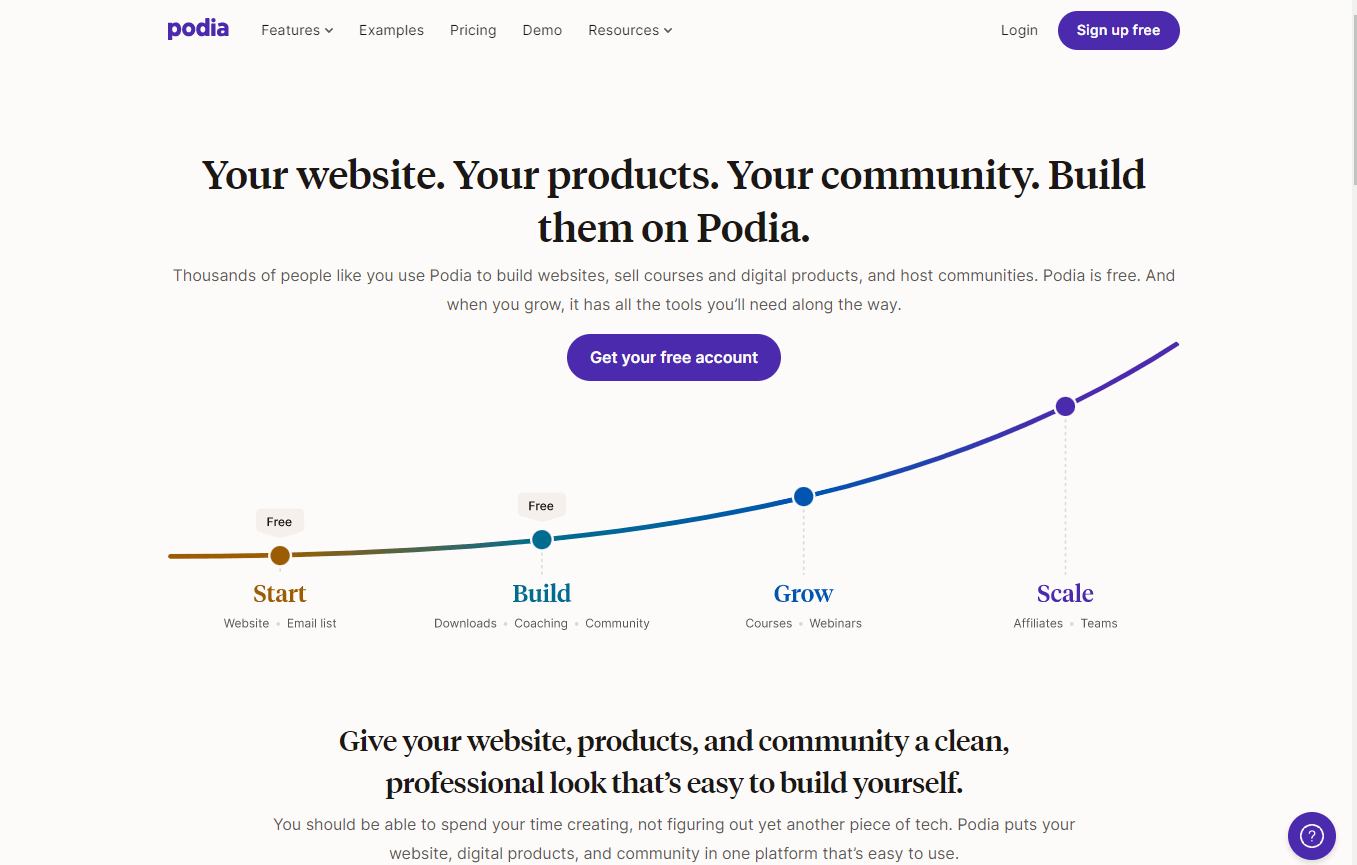Click the purple Scale circle marker
The image size is (1357, 865).
1065,406
